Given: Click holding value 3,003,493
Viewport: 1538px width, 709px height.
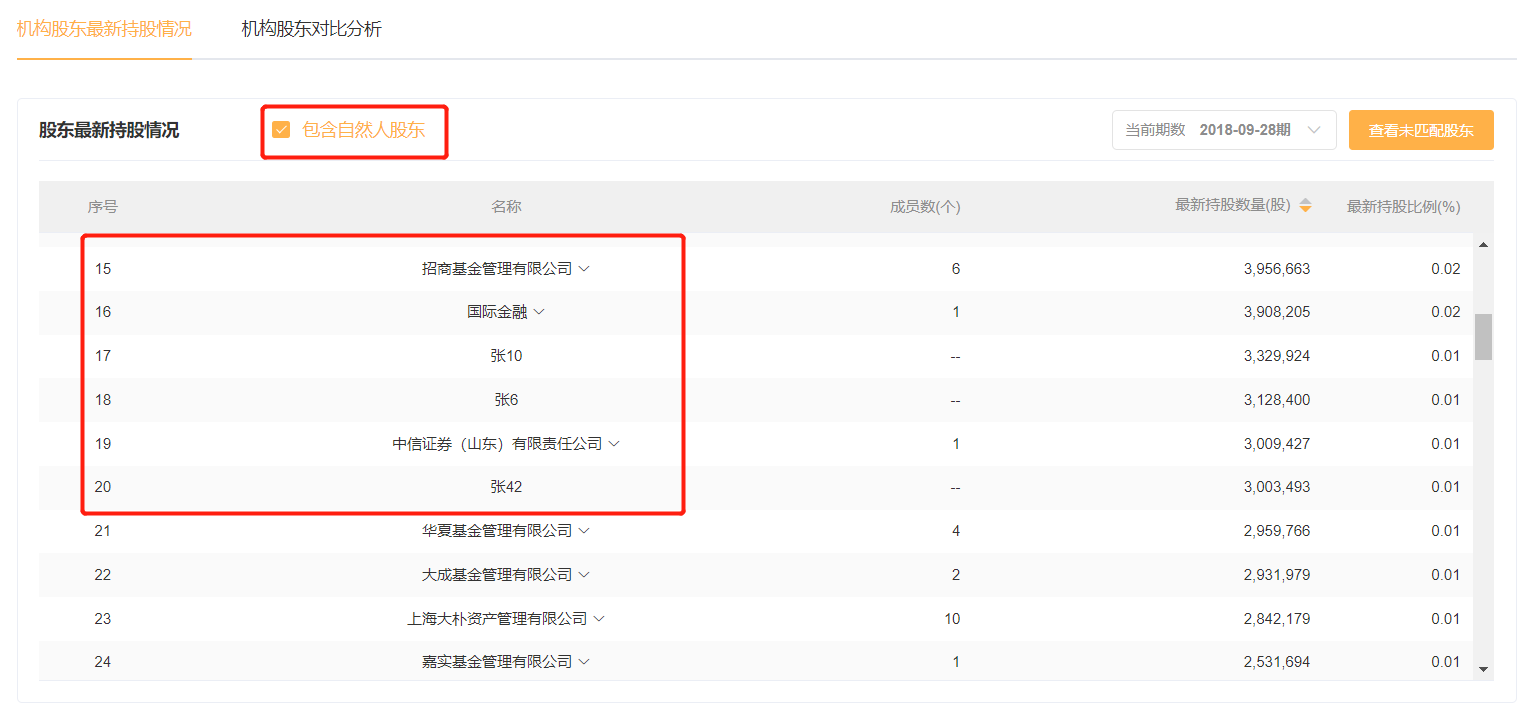Looking at the screenshot, I should pos(1277,487).
